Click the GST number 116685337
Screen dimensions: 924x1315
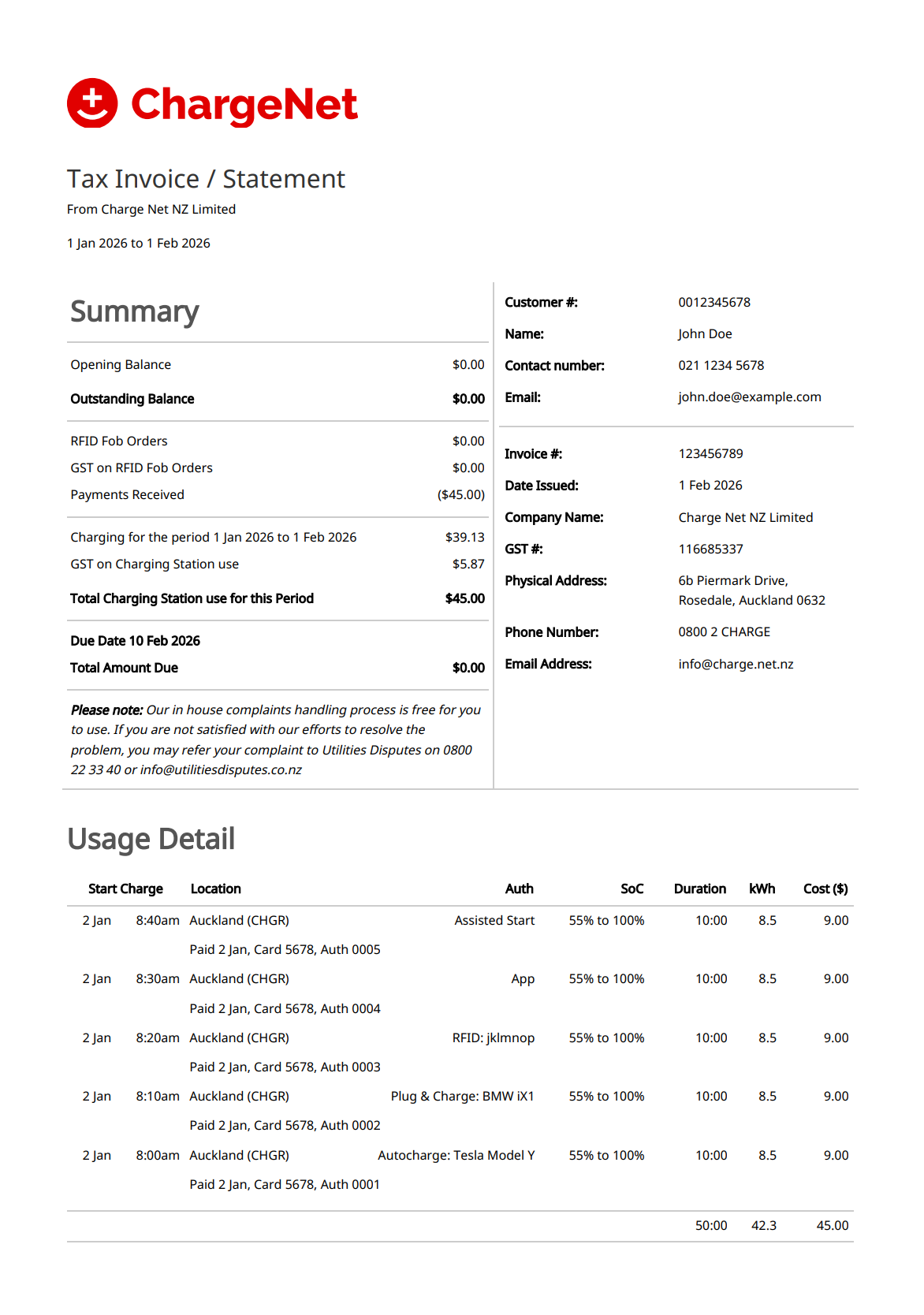click(x=710, y=549)
